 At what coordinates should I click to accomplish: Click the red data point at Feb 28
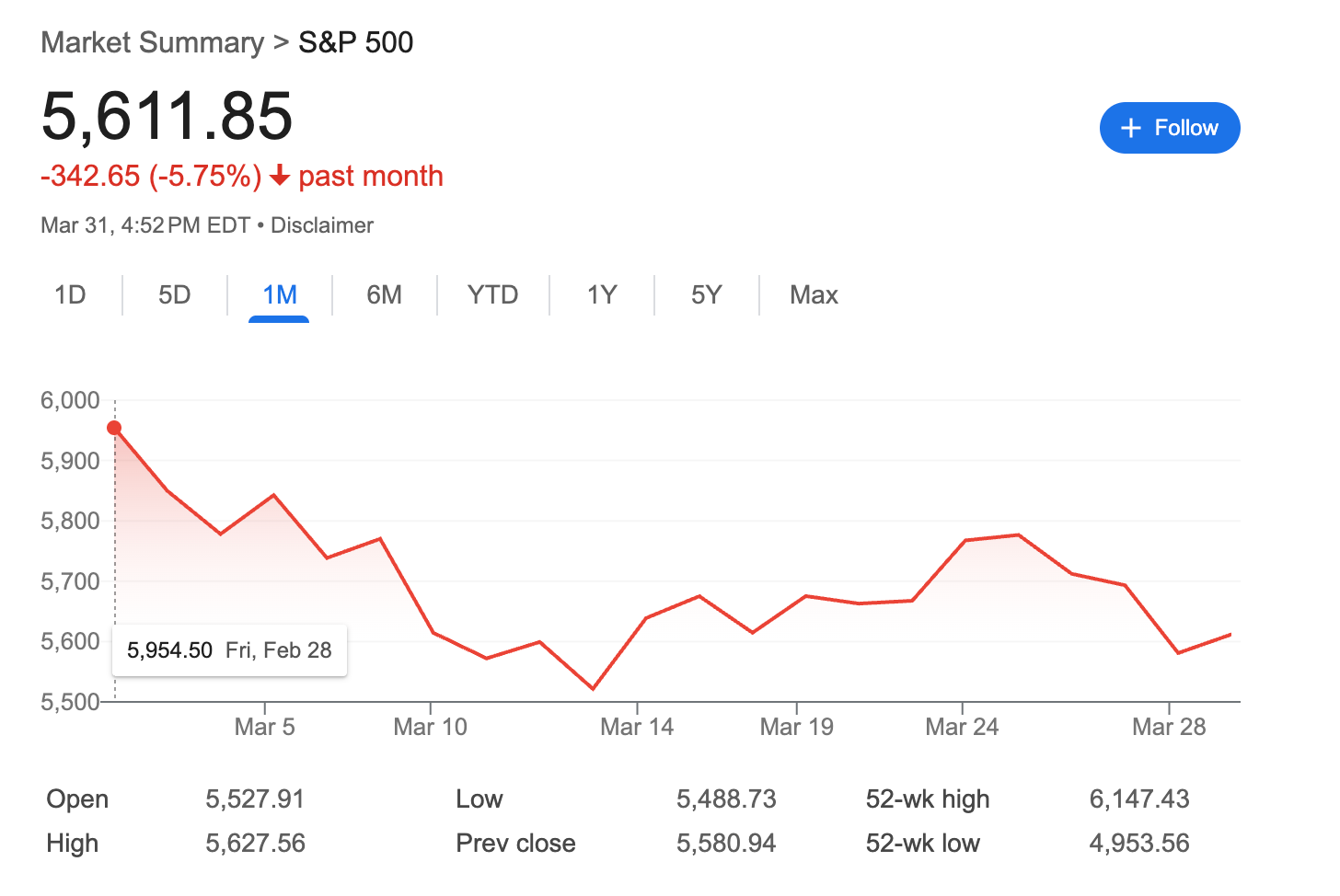[x=114, y=428]
